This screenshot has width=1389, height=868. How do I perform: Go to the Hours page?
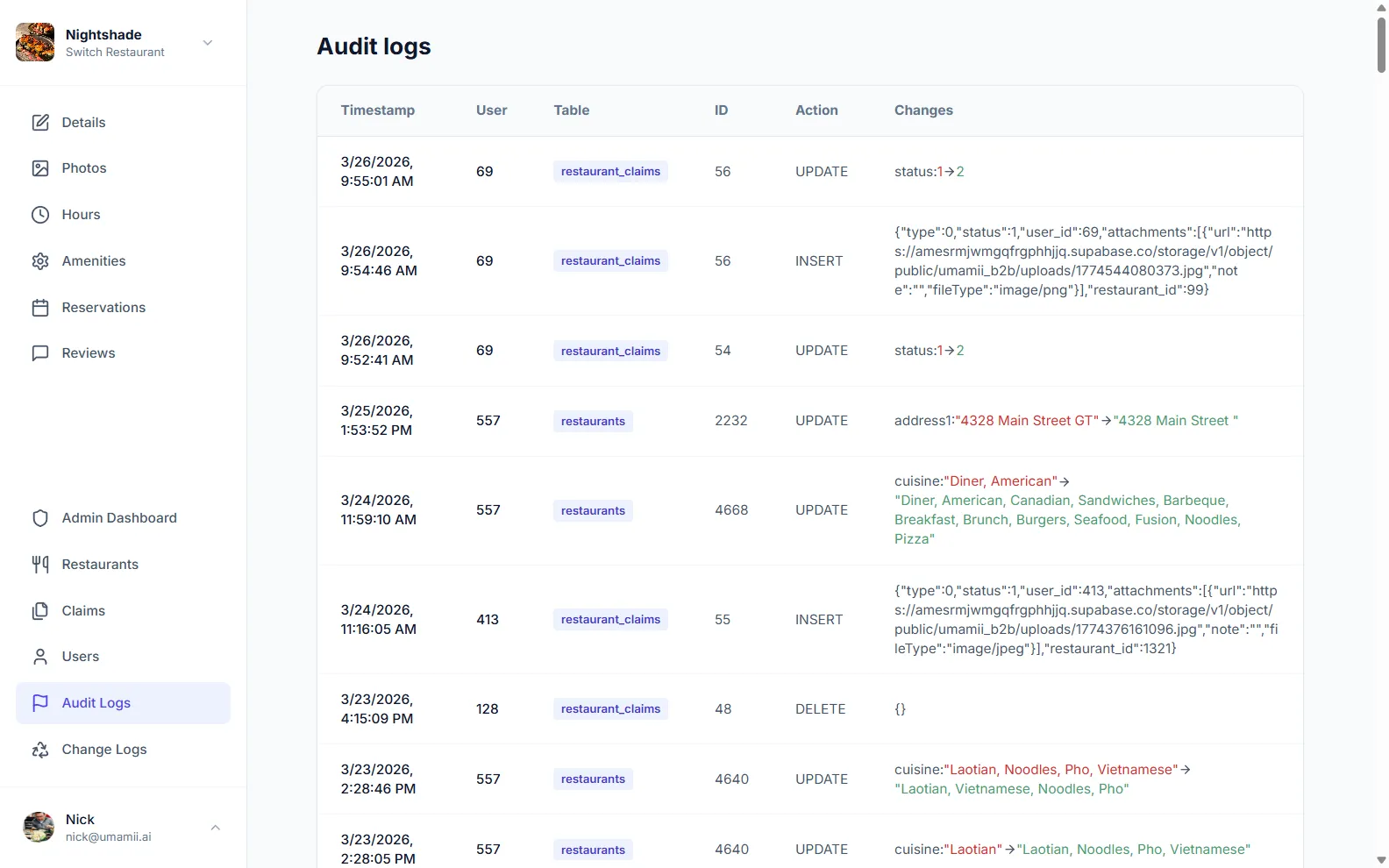pos(123,215)
